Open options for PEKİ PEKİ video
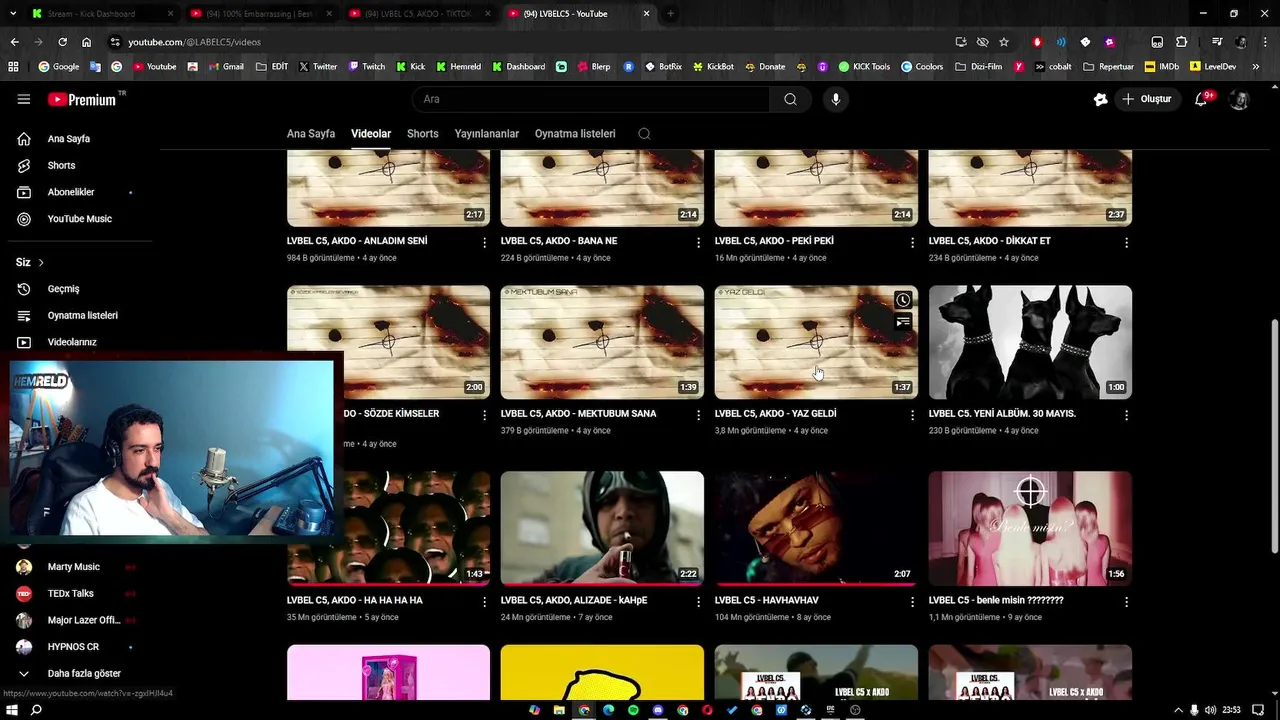This screenshot has height=720, width=1280. pyautogui.click(x=912, y=242)
